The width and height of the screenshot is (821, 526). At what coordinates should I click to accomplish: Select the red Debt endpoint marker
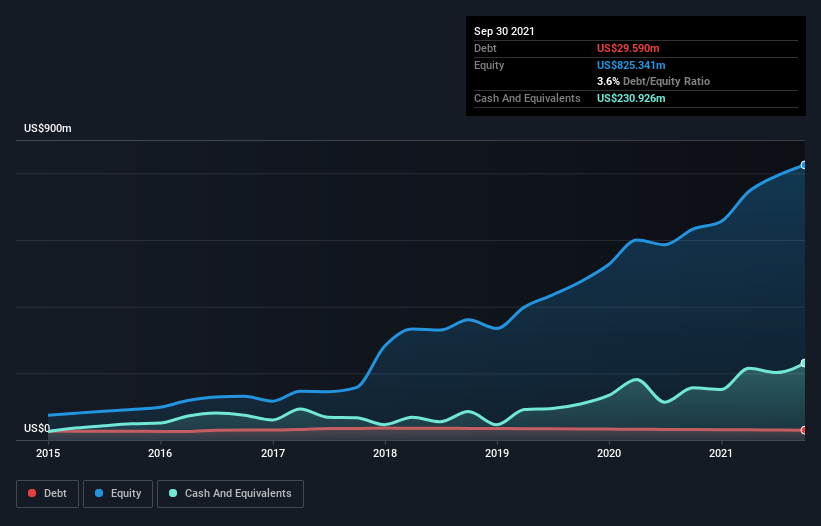(x=804, y=430)
